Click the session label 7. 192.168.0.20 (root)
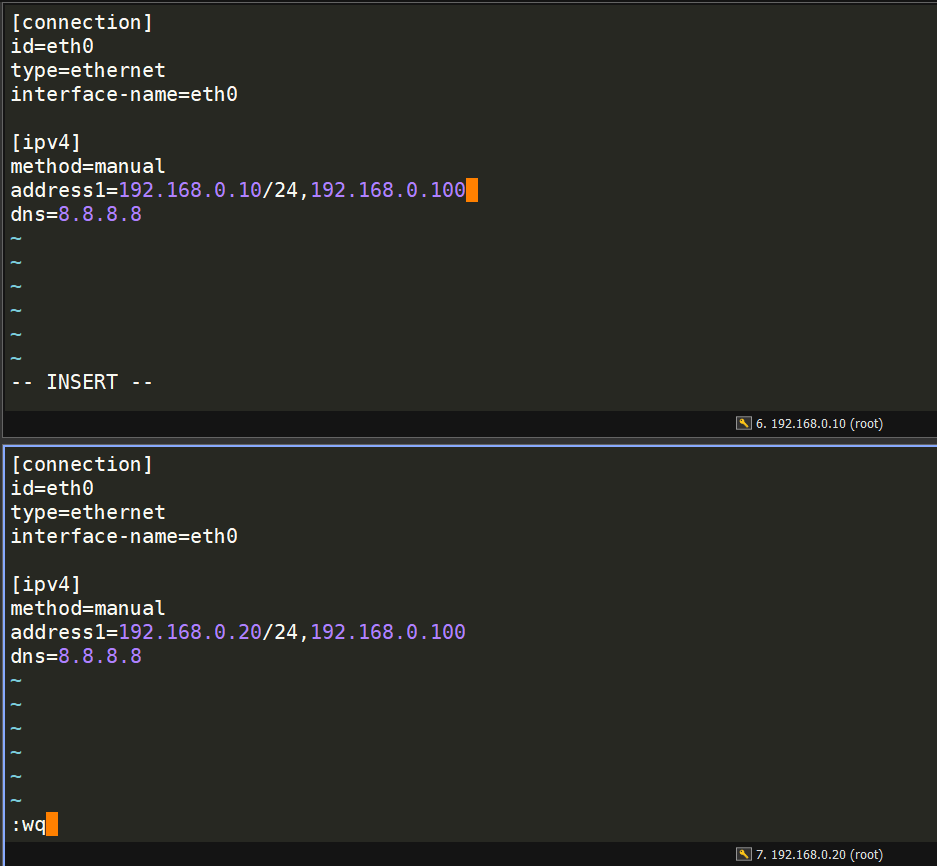This screenshot has width=937, height=866. [x=819, y=855]
